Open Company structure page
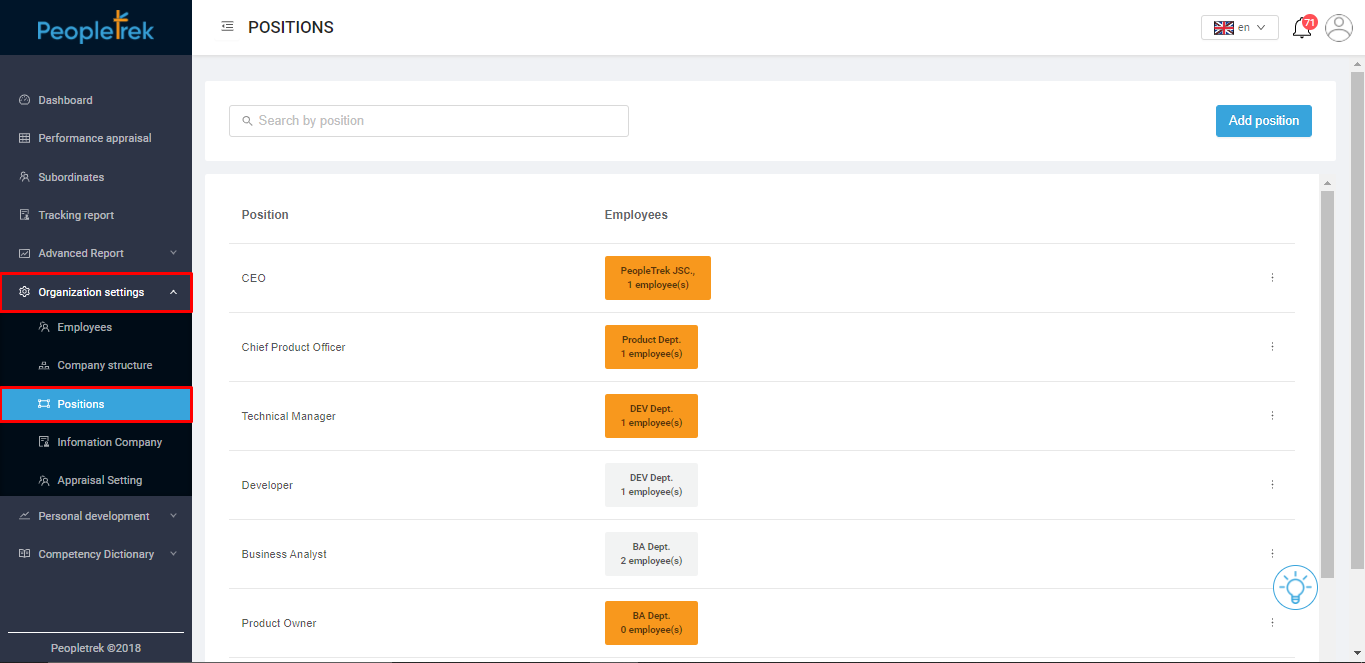The height and width of the screenshot is (663, 1365). (104, 366)
